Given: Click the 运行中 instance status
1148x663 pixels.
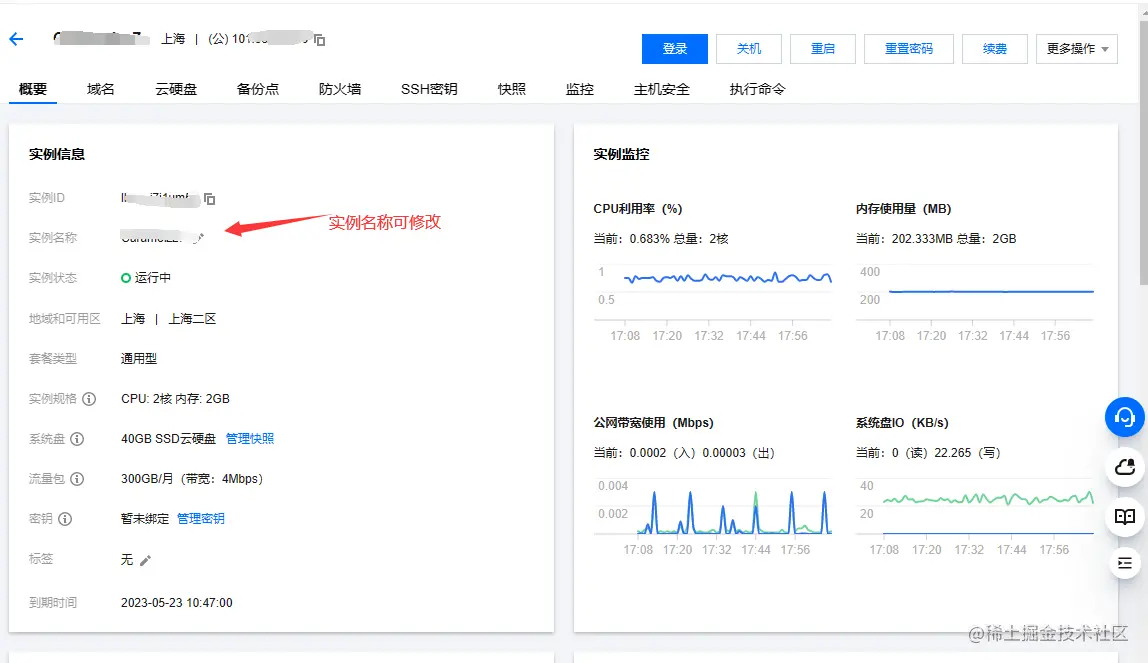Looking at the screenshot, I should click(x=146, y=278).
